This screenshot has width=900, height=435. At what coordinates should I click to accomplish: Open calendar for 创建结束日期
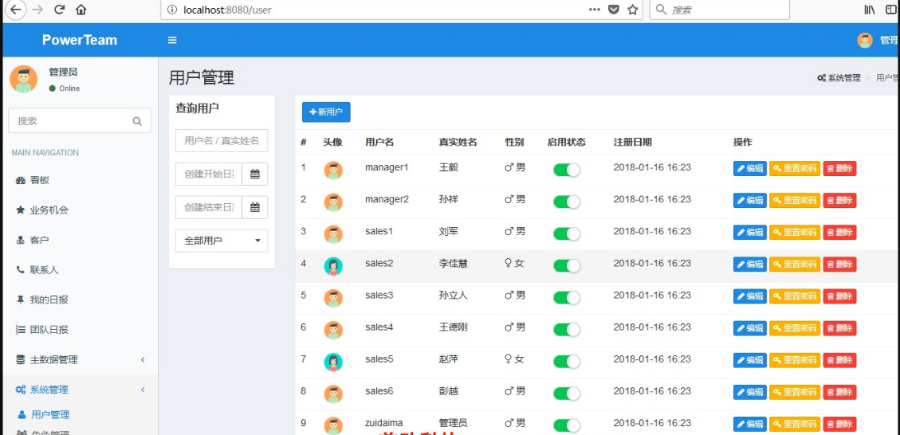point(255,208)
